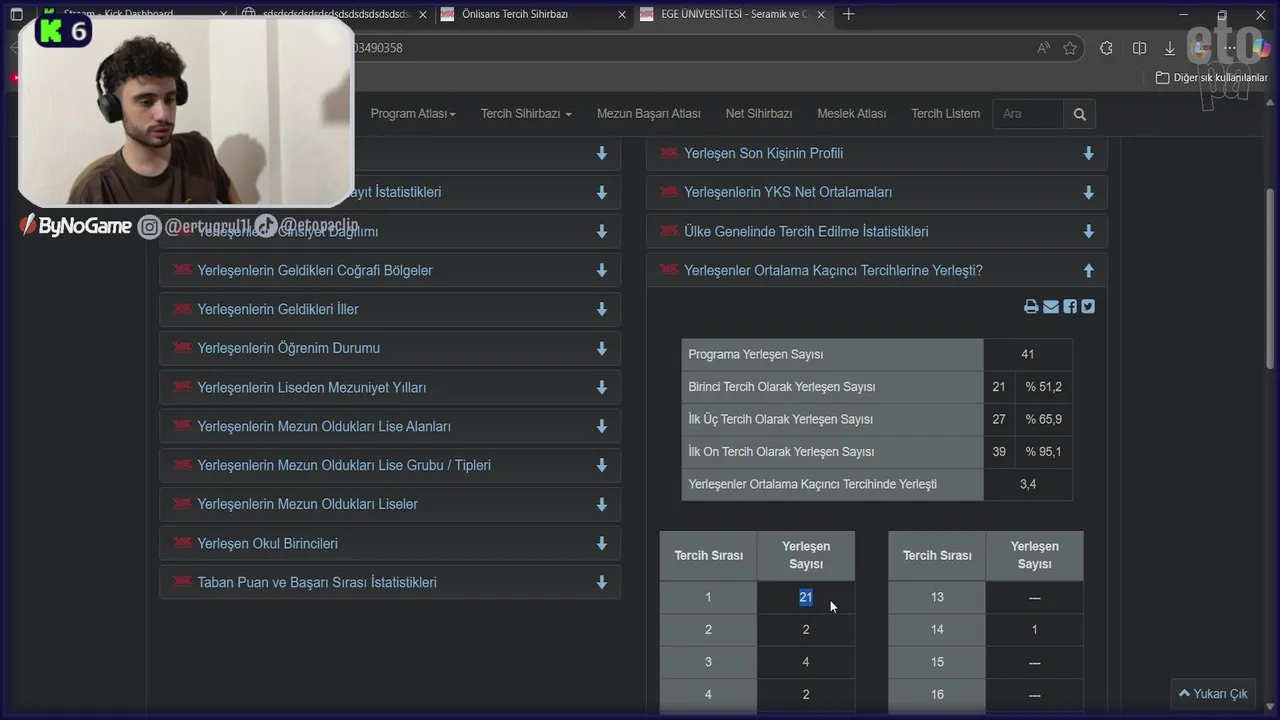1280x720 pixels.
Task: Open the Tercih Sihirbazı dropdown menu
Action: point(526,114)
